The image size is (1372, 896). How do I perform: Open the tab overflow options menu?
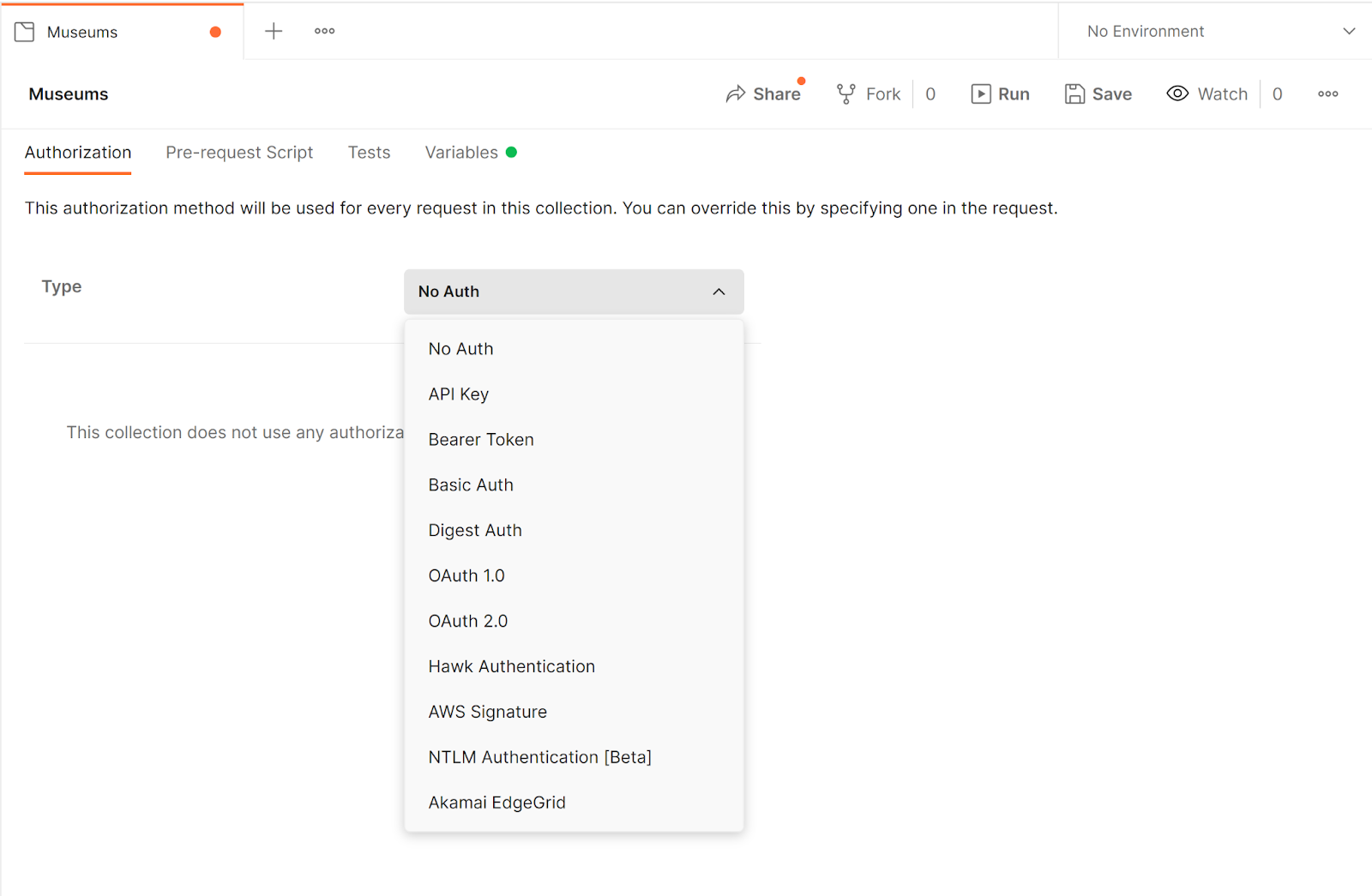coord(323,31)
